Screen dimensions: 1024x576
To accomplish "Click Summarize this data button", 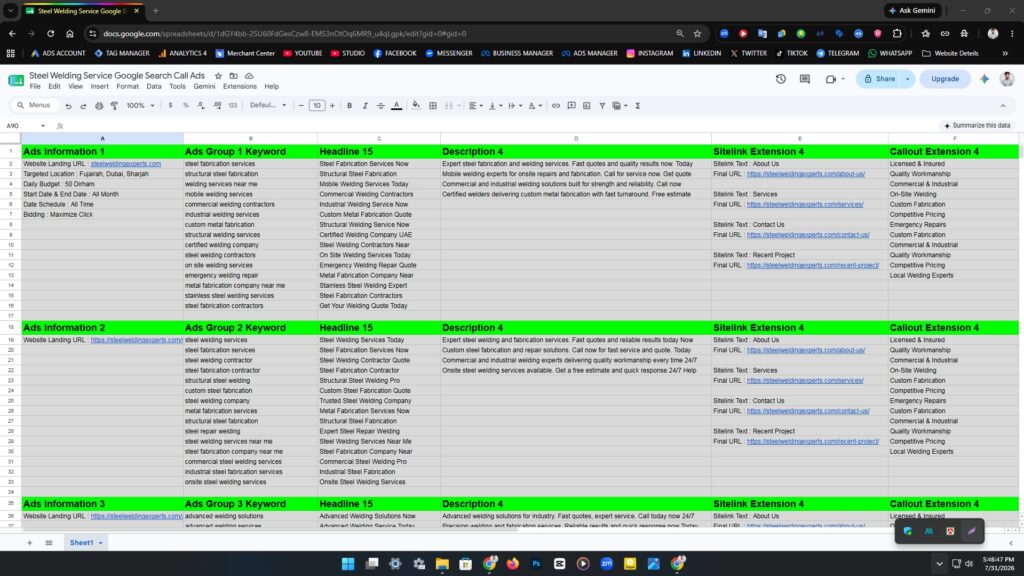I will click(x=977, y=125).
